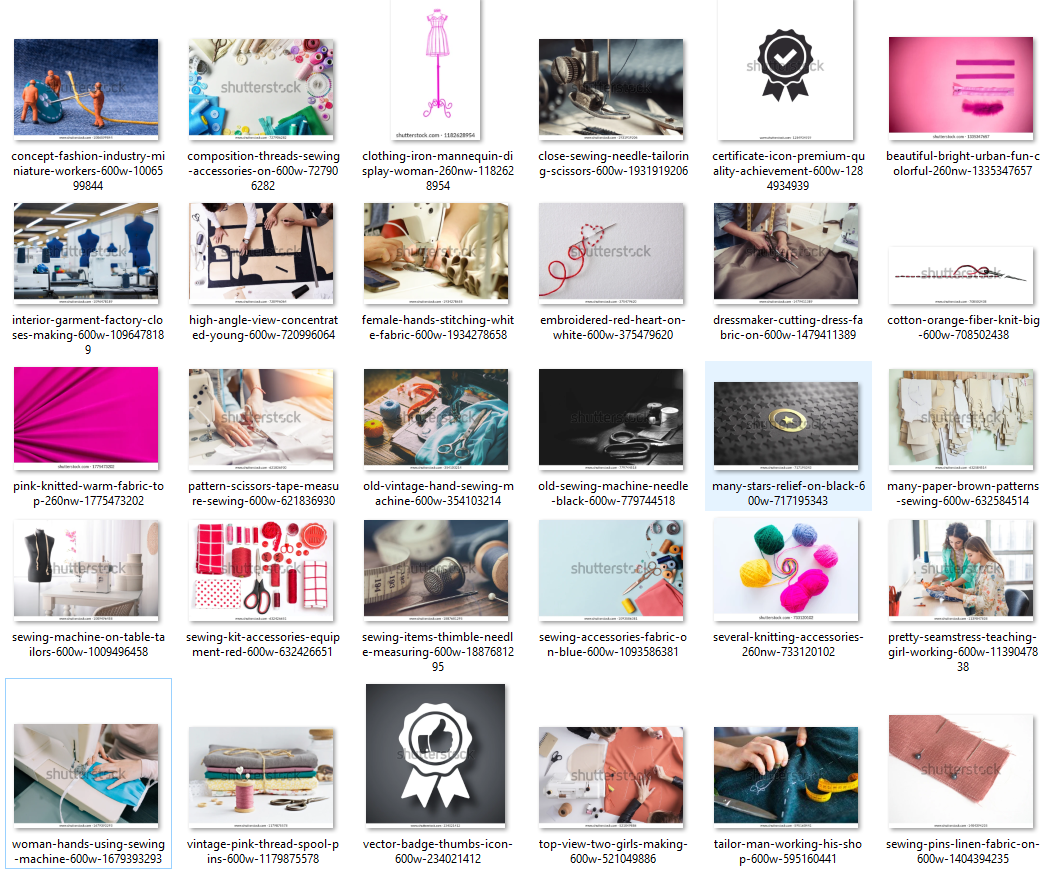Click file name cotton-orange-fiber-knit-big-600w-708502438
1048x877 pixels.
point(962,327)
